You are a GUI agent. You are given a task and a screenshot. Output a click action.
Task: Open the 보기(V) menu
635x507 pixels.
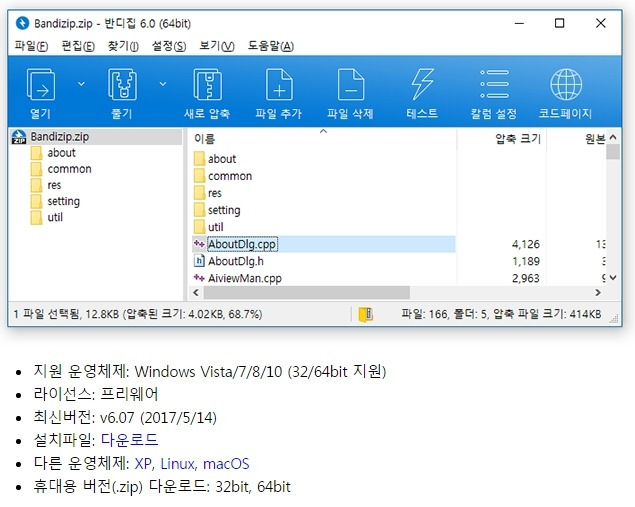(x=217, y=46)
